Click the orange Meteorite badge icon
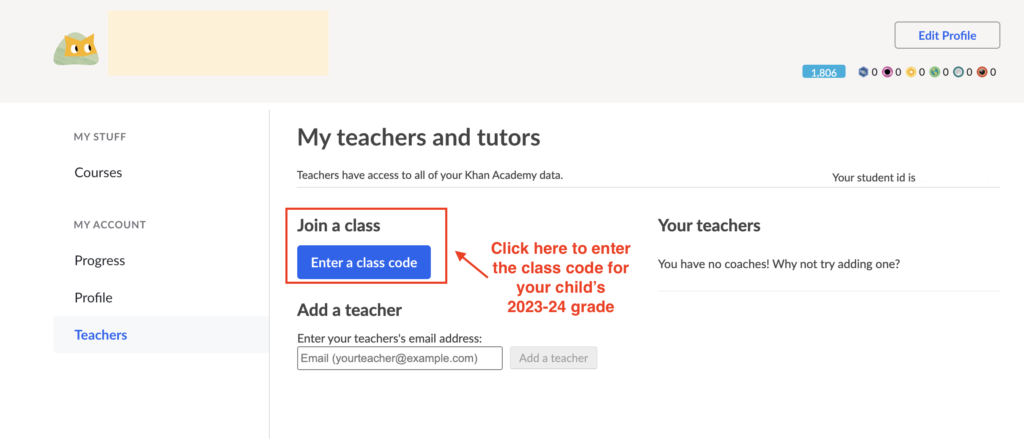Screen dimensions: 1024x439 click(982, 72)
